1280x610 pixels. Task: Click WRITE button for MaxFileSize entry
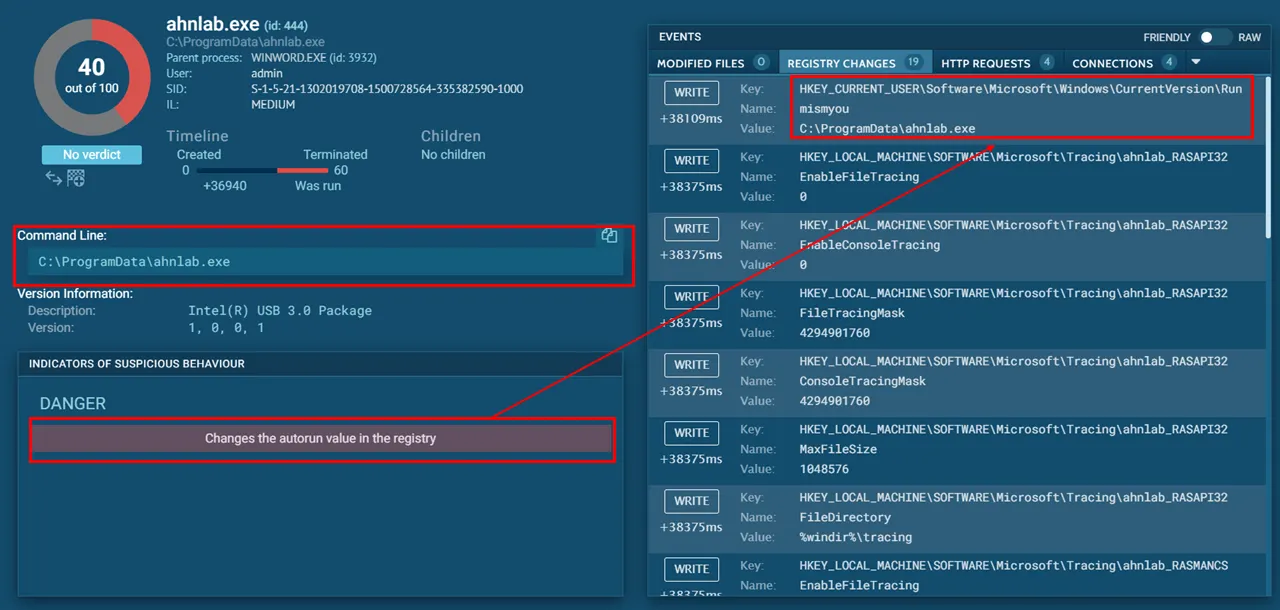pos(692,432)
